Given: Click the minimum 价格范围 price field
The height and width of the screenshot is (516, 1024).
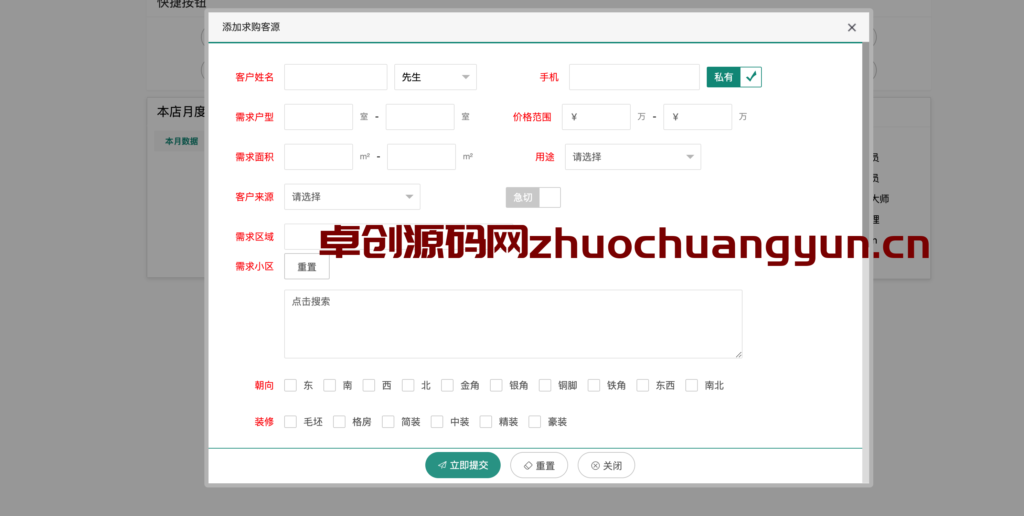Looking at the screenshot, I should (596, 117).
